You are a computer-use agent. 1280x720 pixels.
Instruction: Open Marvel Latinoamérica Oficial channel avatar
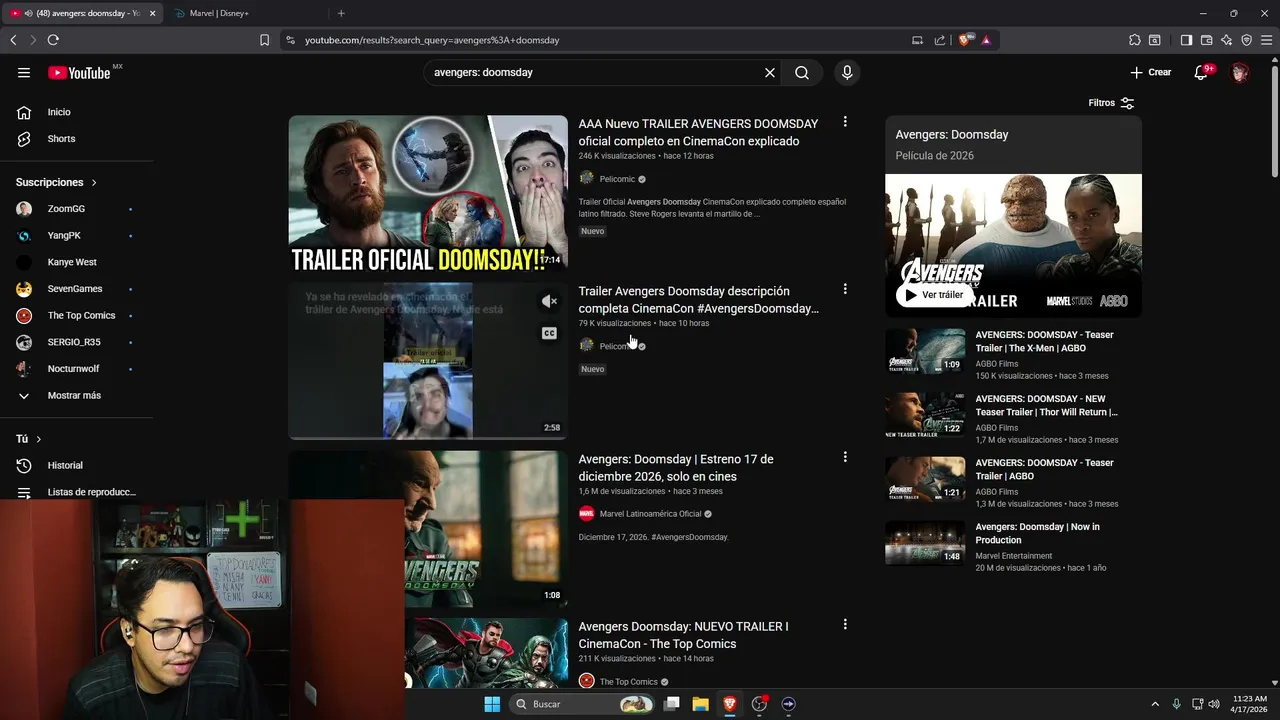[586, 514]
